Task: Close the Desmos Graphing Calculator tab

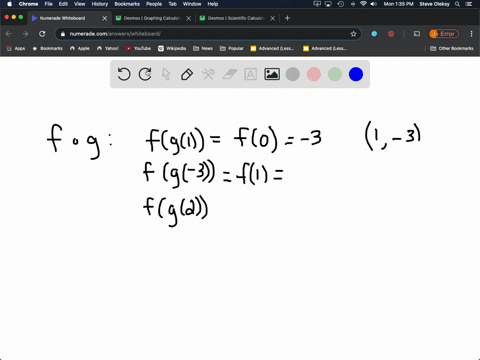Action: pos(189,18)
